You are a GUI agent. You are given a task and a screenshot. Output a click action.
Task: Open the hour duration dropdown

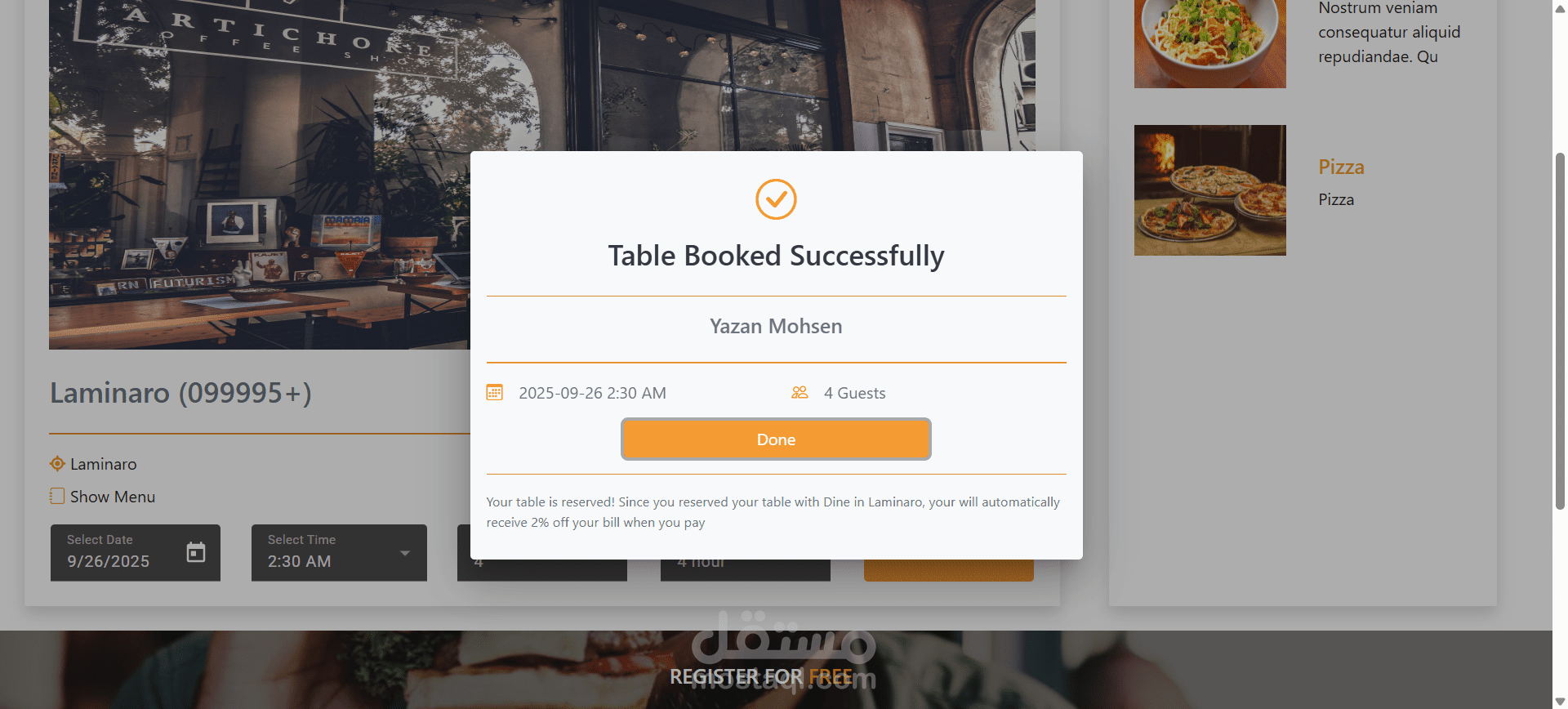(746, 570)
